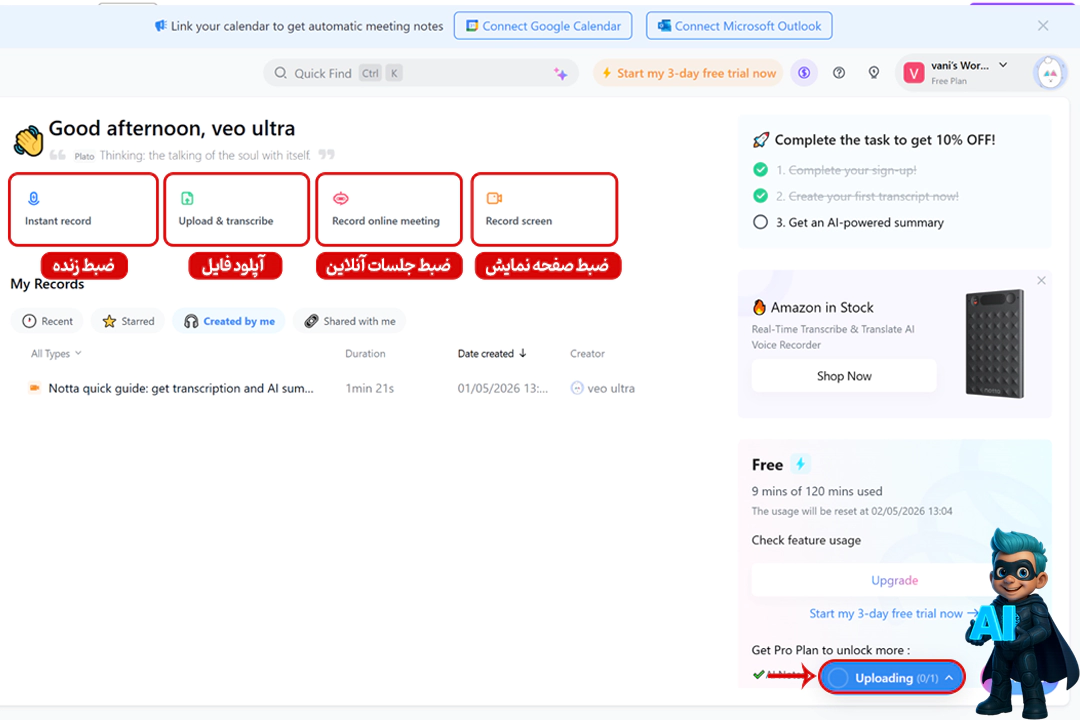
Task: Open Upload & transcribe card
Action: tap(236, 210)
